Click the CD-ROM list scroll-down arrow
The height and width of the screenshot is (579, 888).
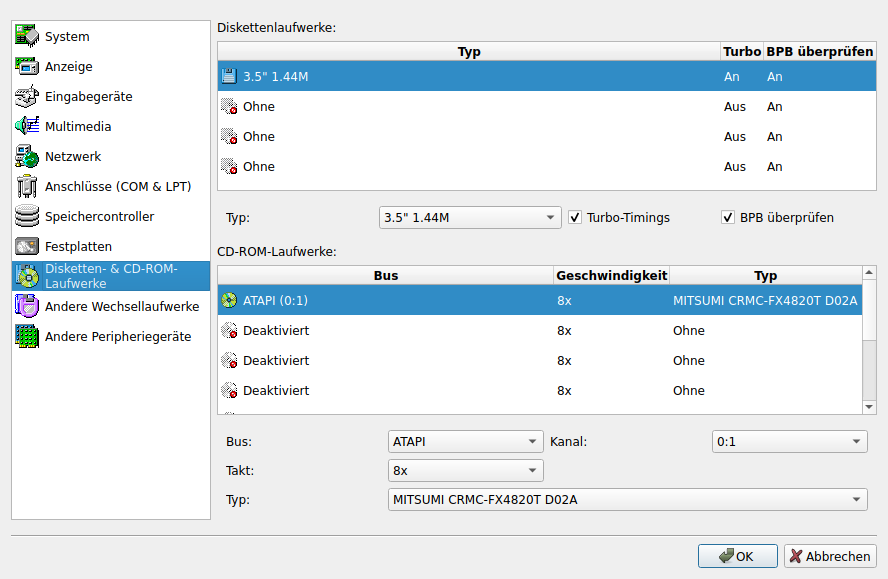869,407
